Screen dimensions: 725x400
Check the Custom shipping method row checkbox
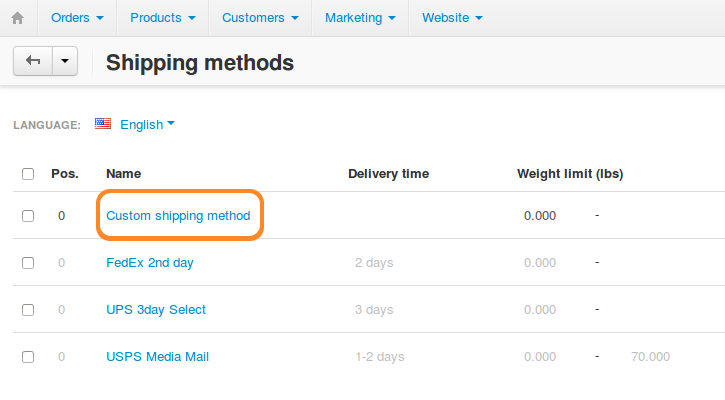coord(28,216)
